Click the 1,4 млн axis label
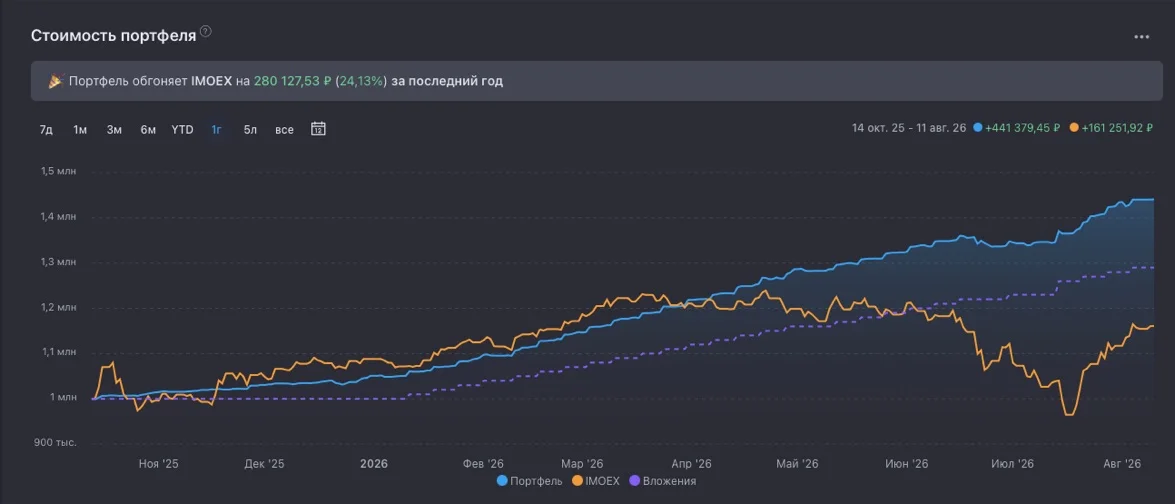This screenshot has height=504, width=1175. (x=58, y=217)
